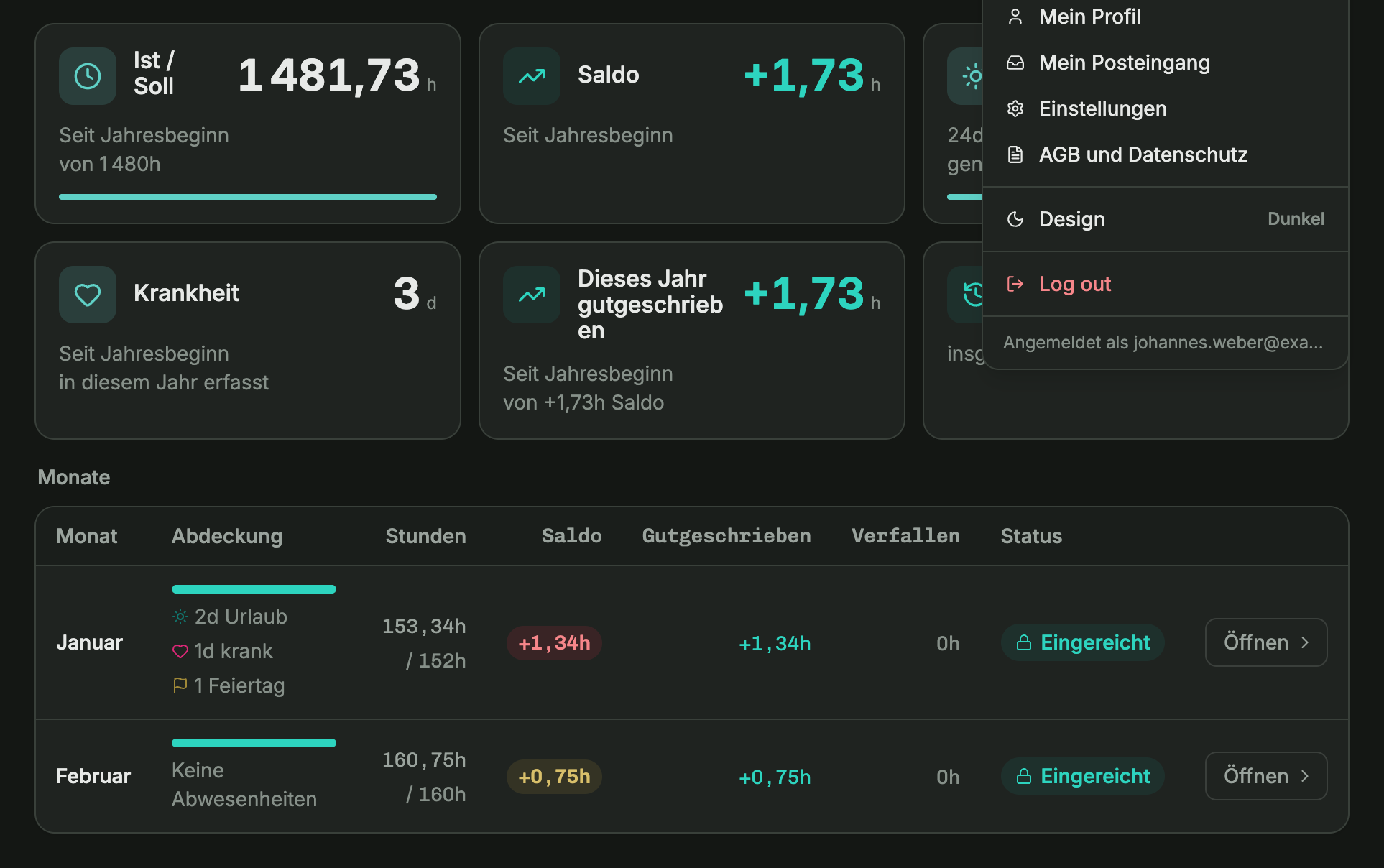The height and width of the screenshot is (868, 1384).
Task: Click the inbox icon beside Mein Posteingang
Action: (1015, 63)
